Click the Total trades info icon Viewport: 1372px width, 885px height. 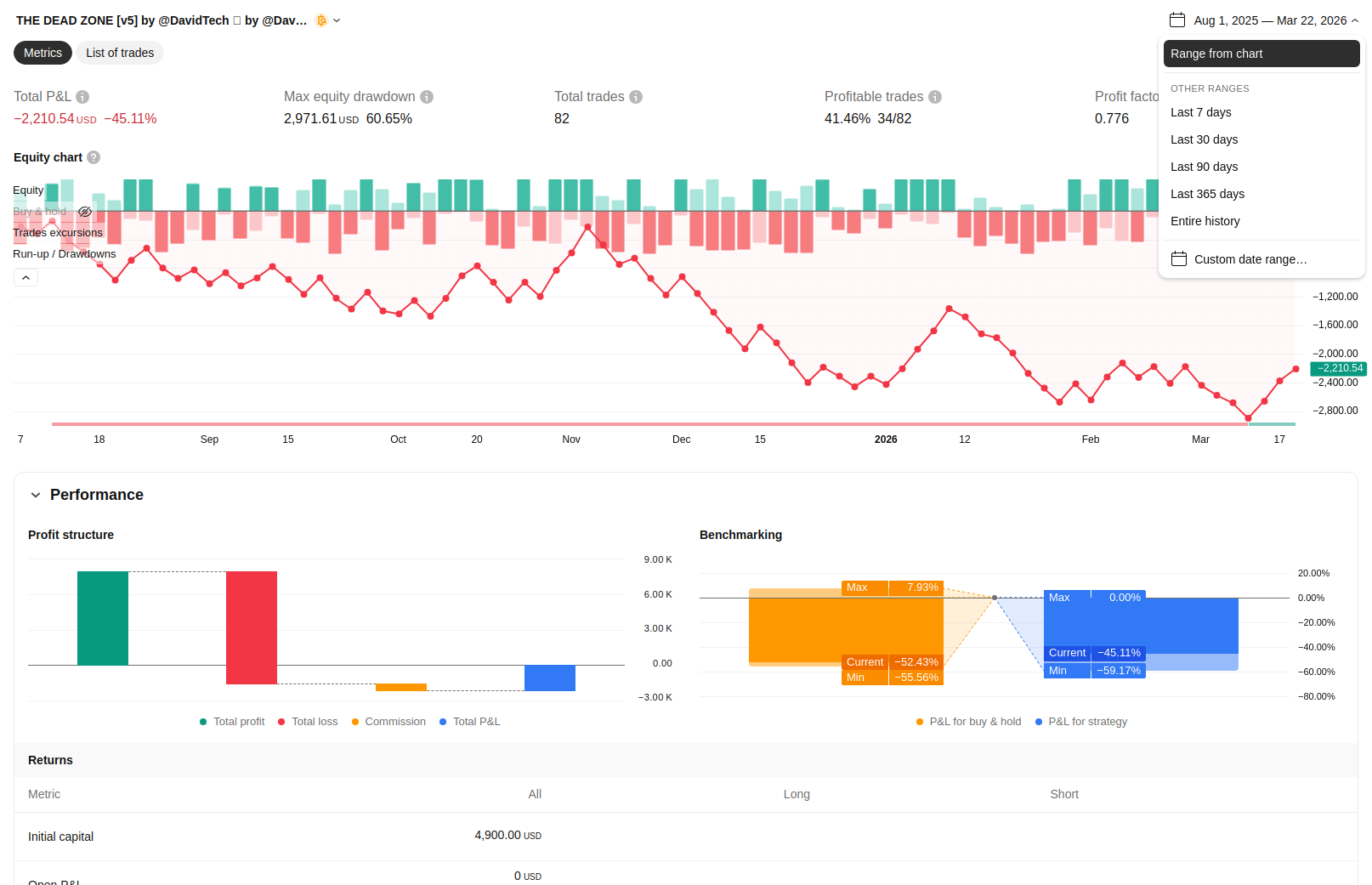pos(636,97)
